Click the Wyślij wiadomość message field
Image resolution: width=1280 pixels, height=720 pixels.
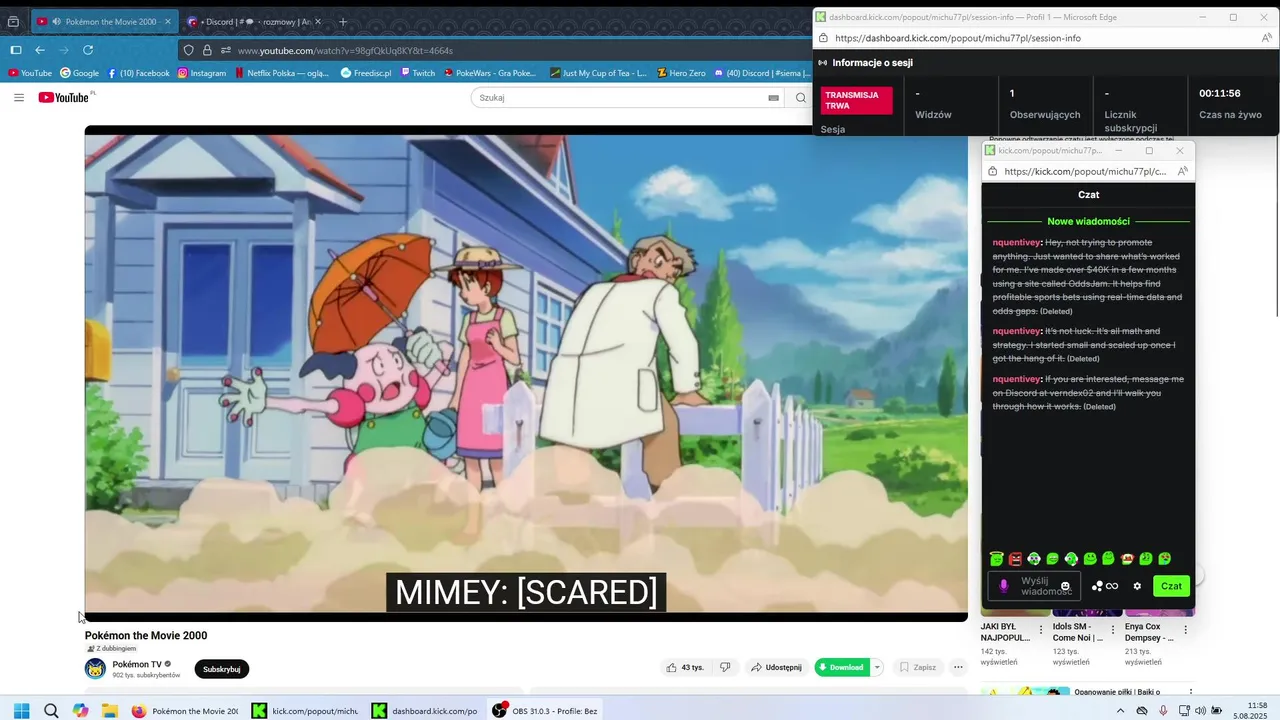point(1035,586)
